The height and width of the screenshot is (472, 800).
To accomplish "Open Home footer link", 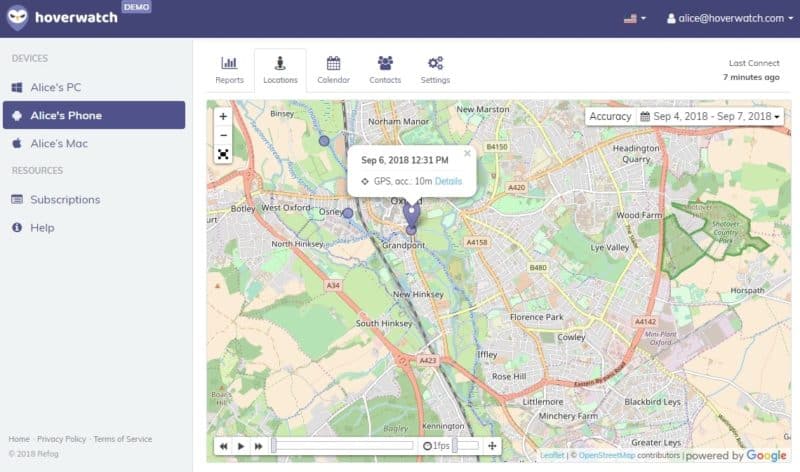I will (19, 439).
